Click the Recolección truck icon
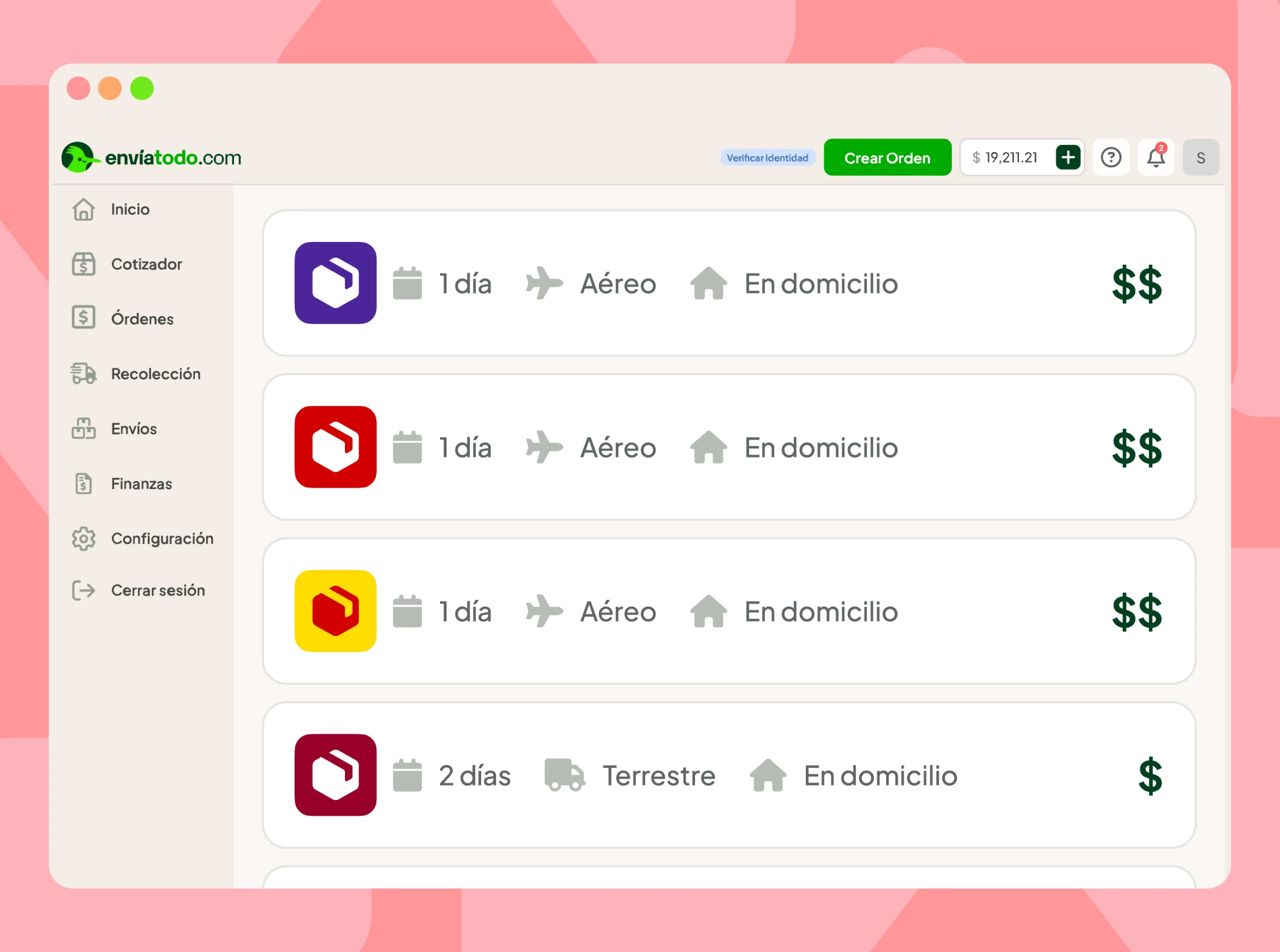Screen dimensions: 1280x952 click(x=83, y=373)
